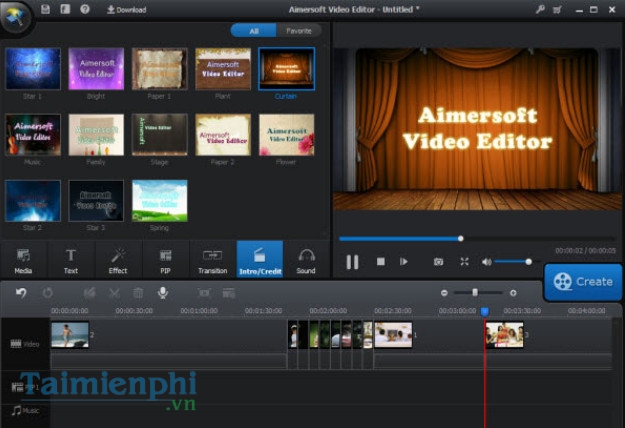
Task: Open the shopping cart purchase icon
Action: [x=557, y=10]
